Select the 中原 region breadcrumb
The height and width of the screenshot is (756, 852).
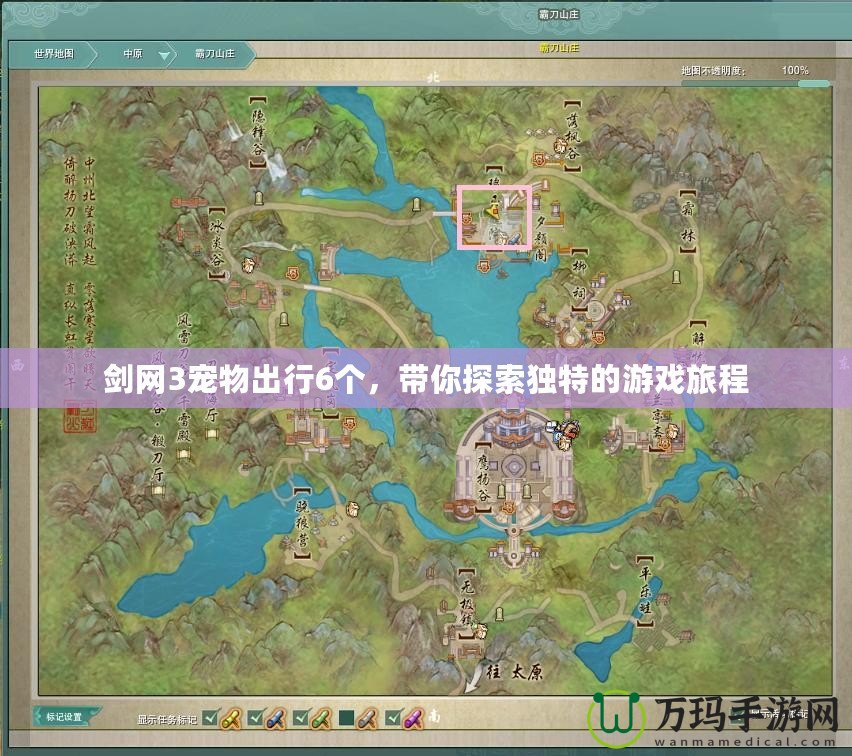point(133,54)
